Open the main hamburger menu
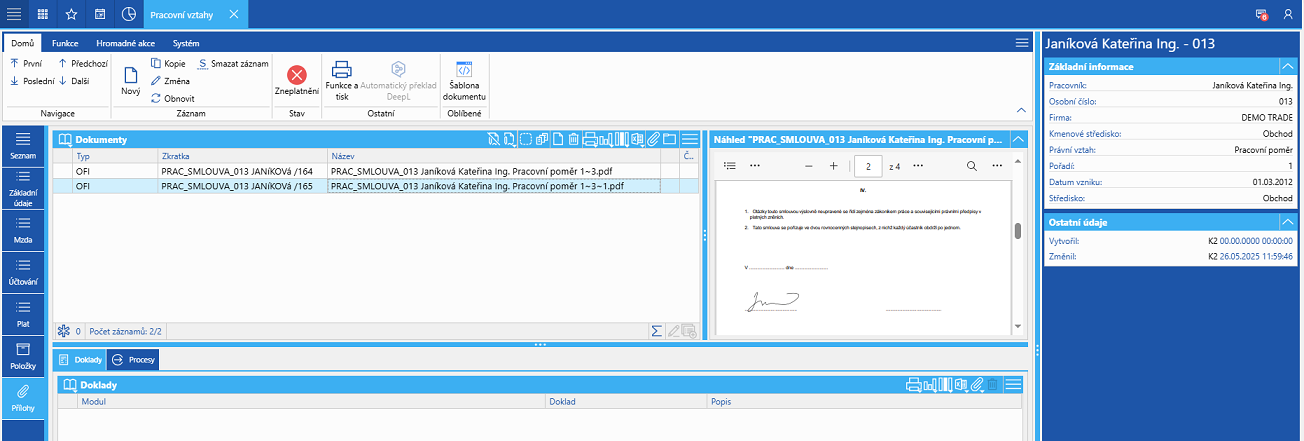The height and width of the screenshot is (441, 1304). pyautogui.click(x=14, y=14)
